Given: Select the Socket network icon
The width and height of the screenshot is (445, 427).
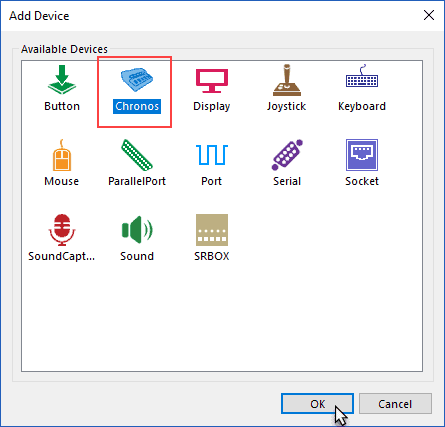Looking at the screenshot, I should tap(362, 155).
